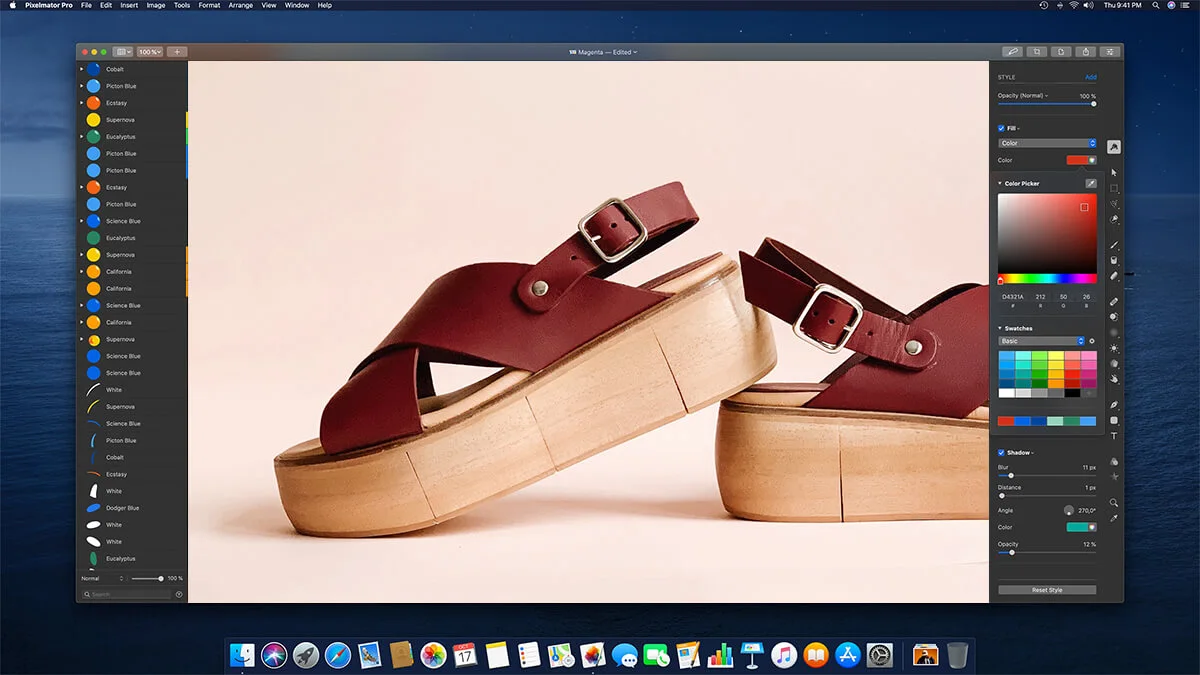Screen dimensions: 1200x675
Task: Click the Add link next to Style
Action: click(1091, 77)
